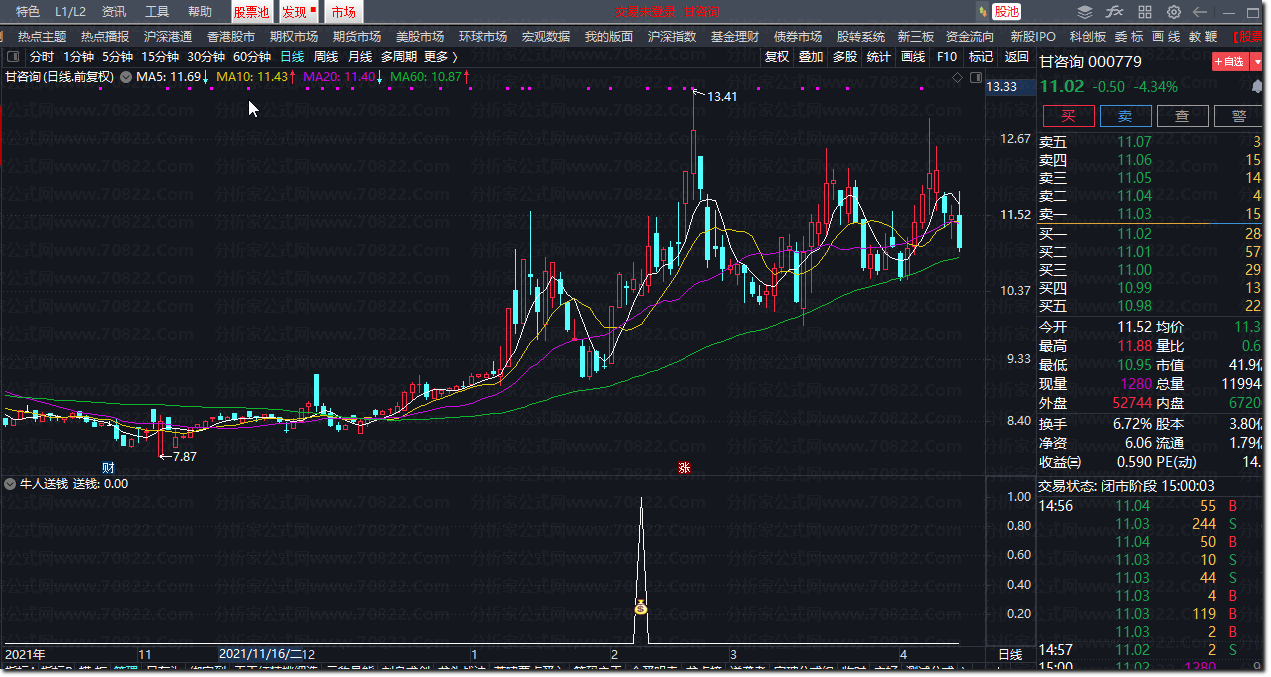Select the 5分钟 period

117,57
